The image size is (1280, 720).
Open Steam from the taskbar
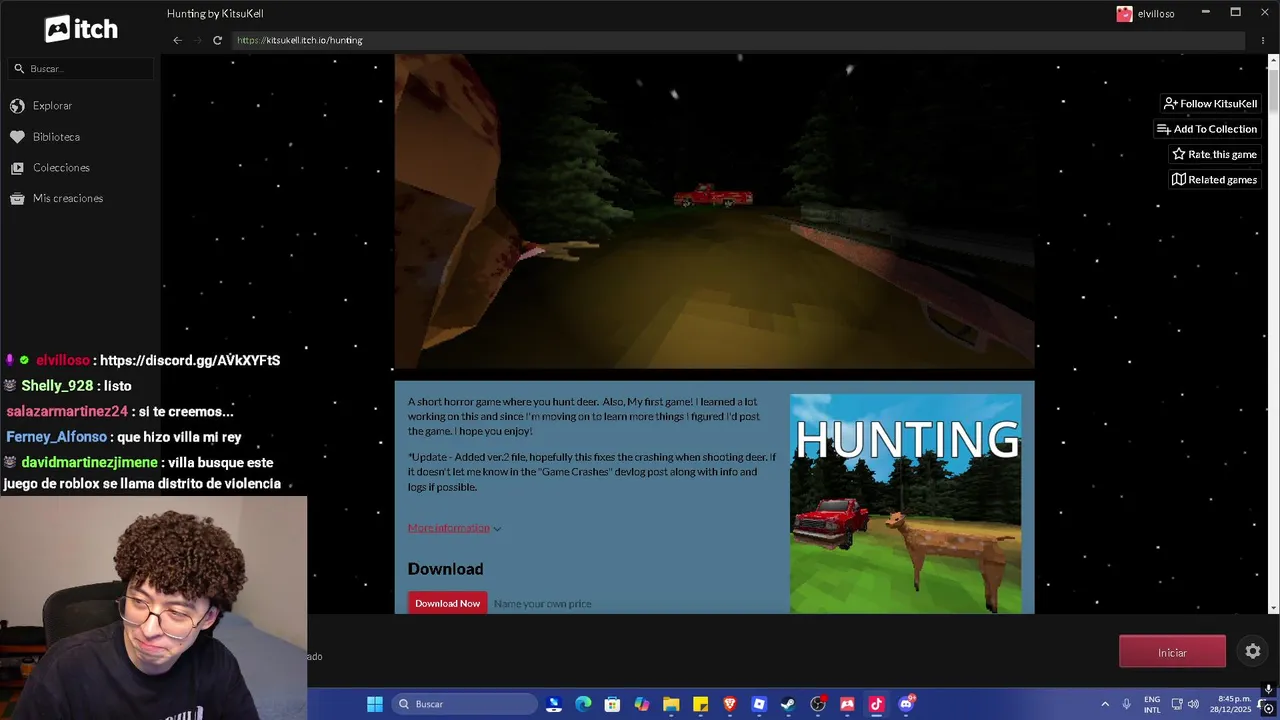coord(788,704)
